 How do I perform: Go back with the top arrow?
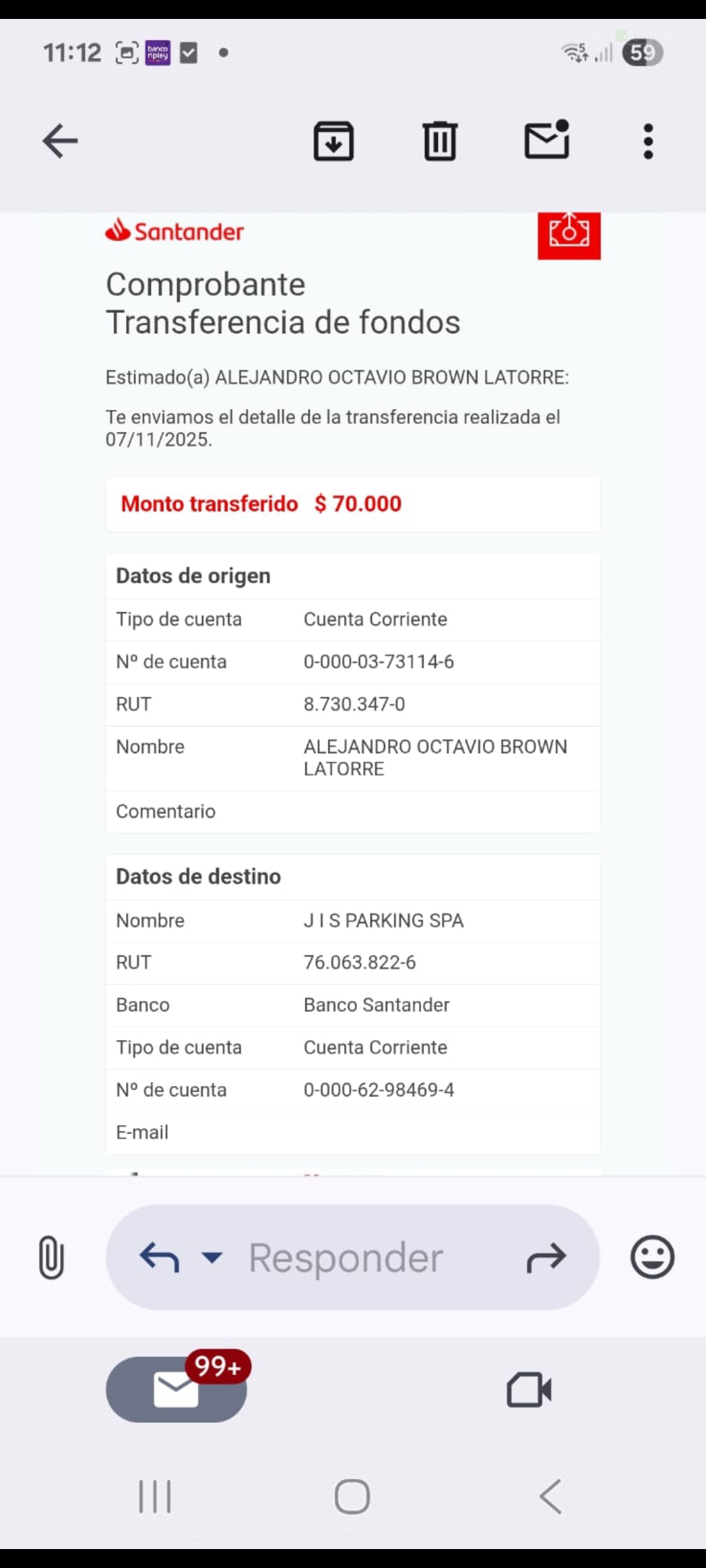coord(60,141)
